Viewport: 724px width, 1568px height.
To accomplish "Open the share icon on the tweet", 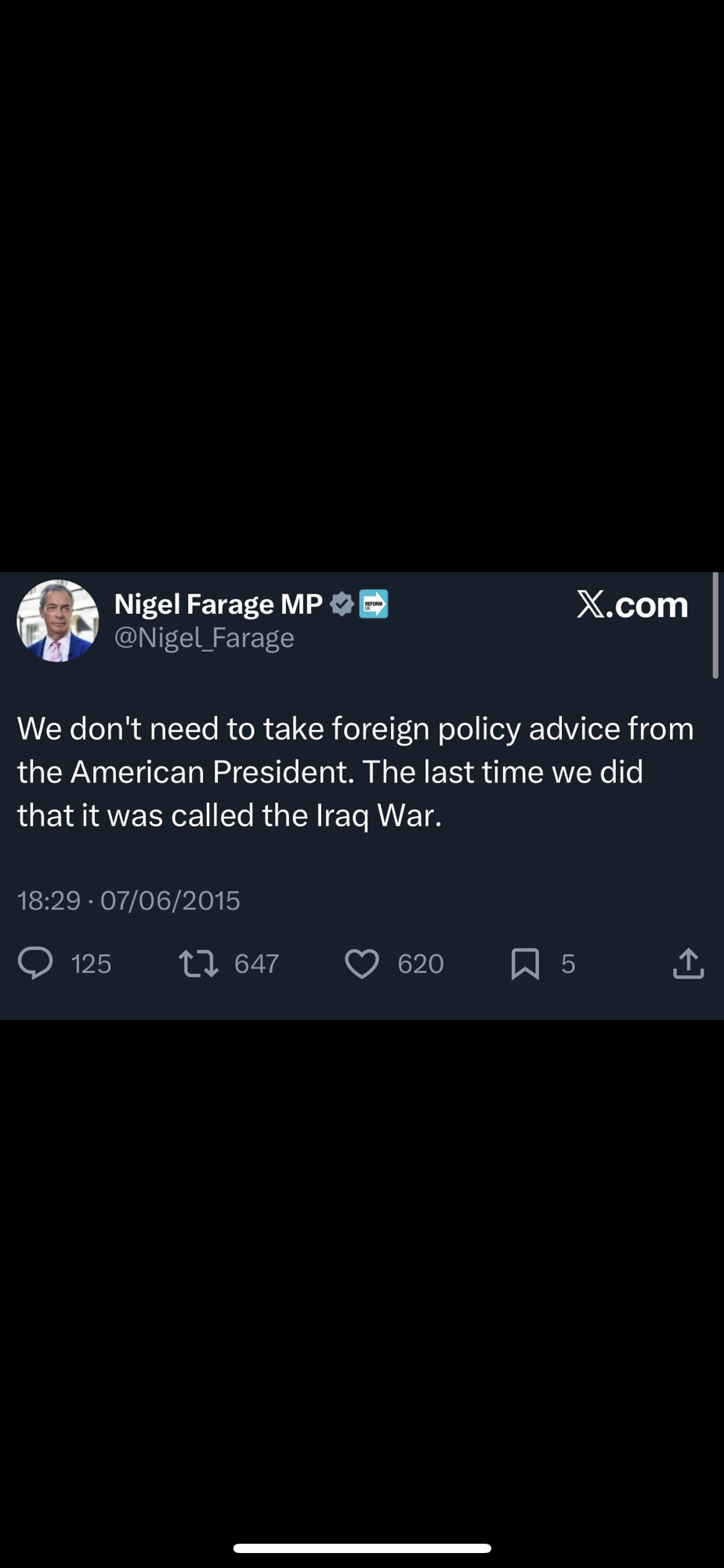I will click(x=688, y=964).
